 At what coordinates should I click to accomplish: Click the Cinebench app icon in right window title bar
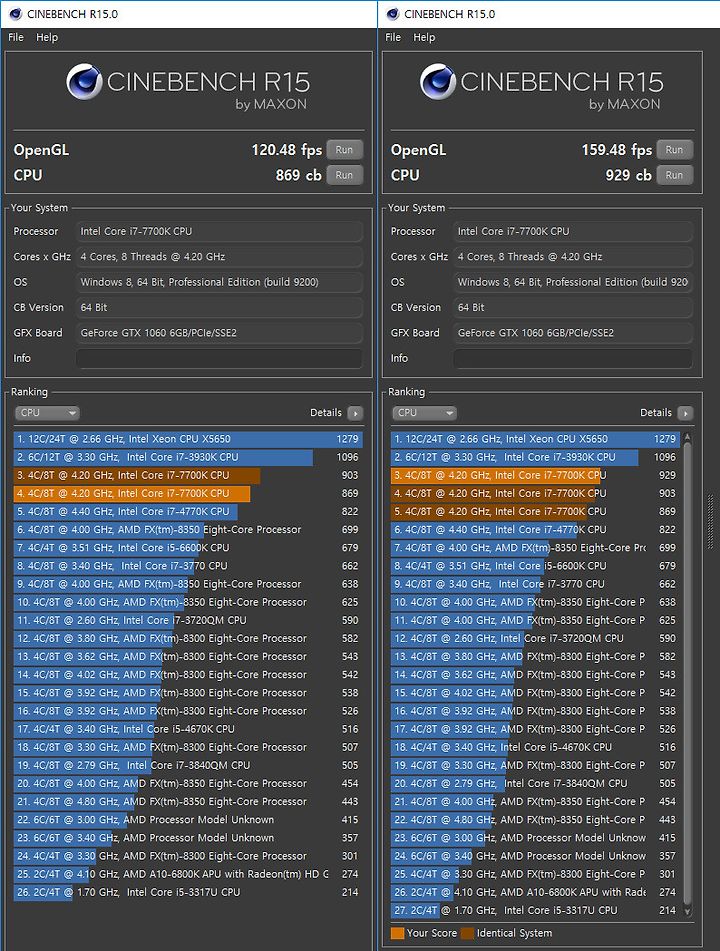pyautogui.click(x=393, y=13)
